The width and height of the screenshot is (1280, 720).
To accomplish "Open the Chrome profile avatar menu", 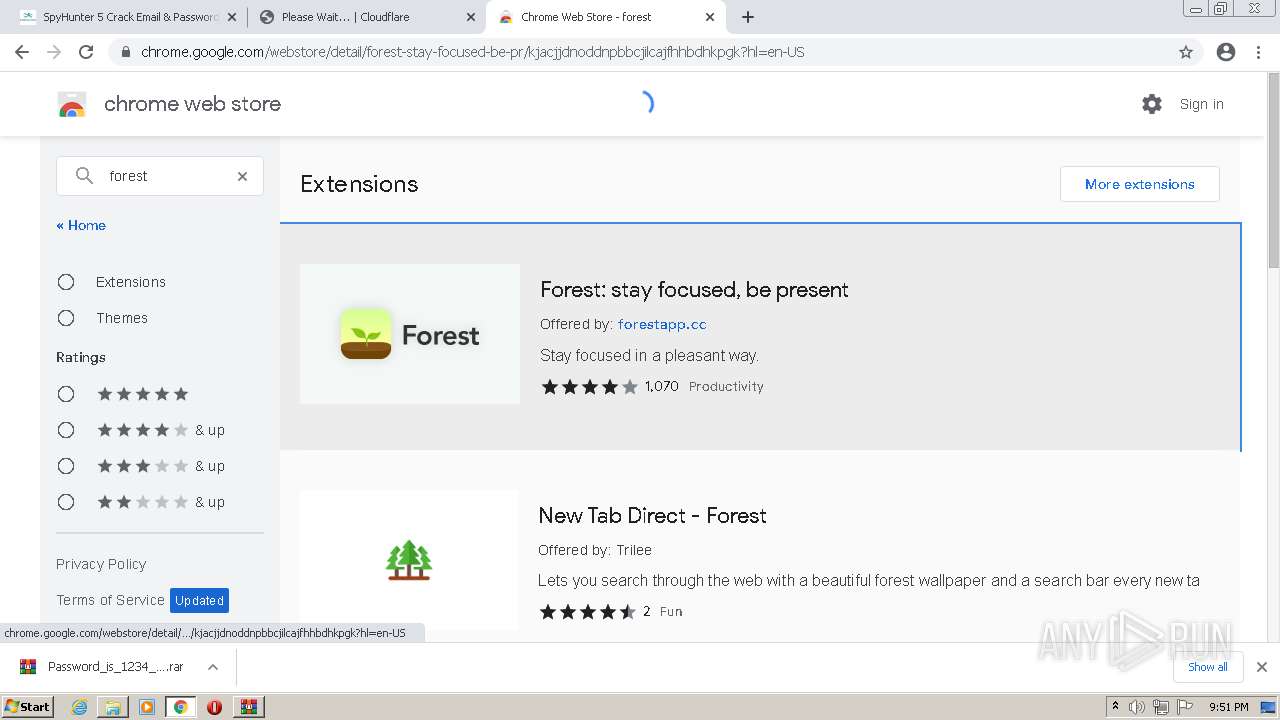I will click(x=1226, y=52).
